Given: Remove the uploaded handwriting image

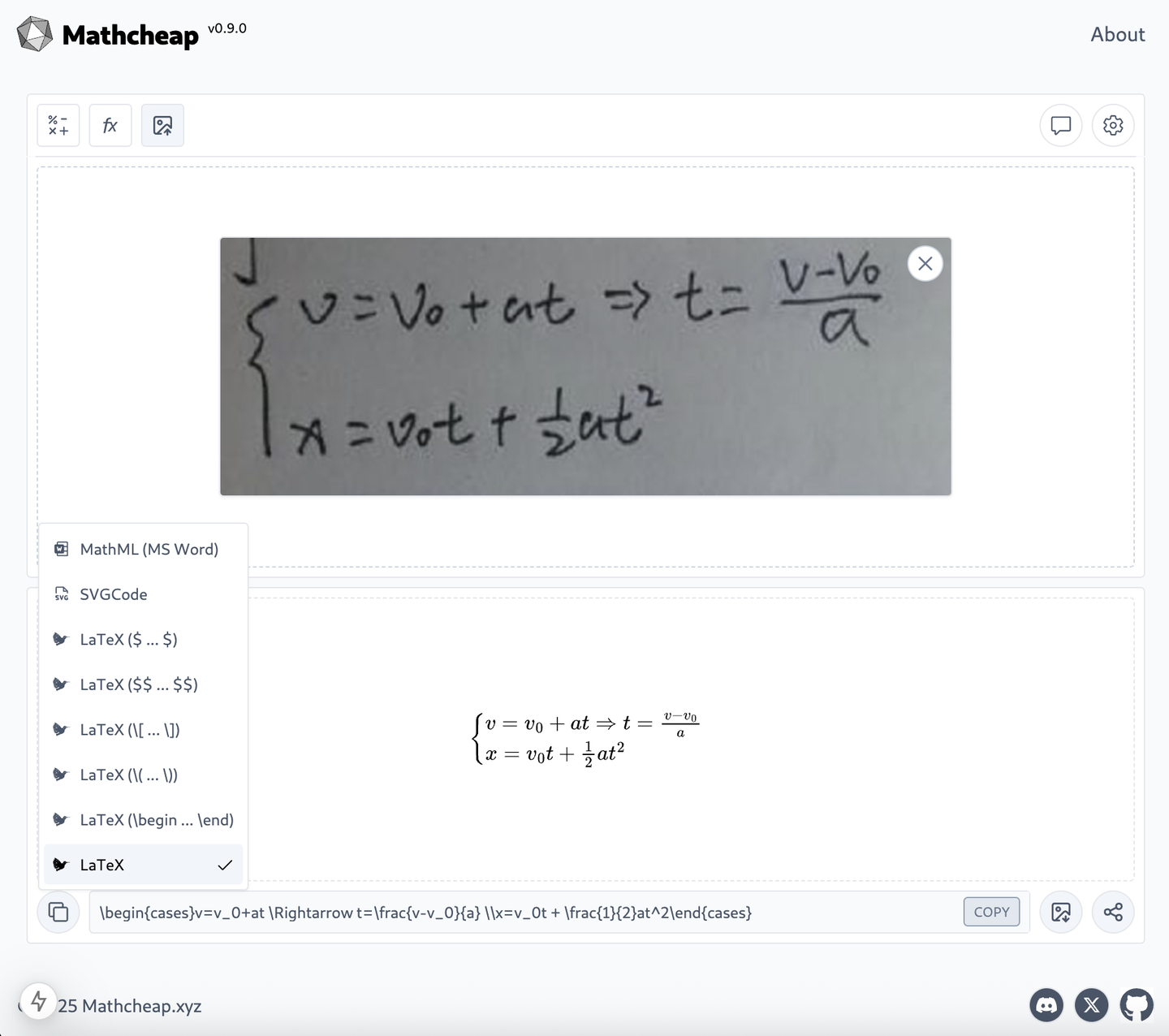Looking at the screenshot, I should [925, 263].
